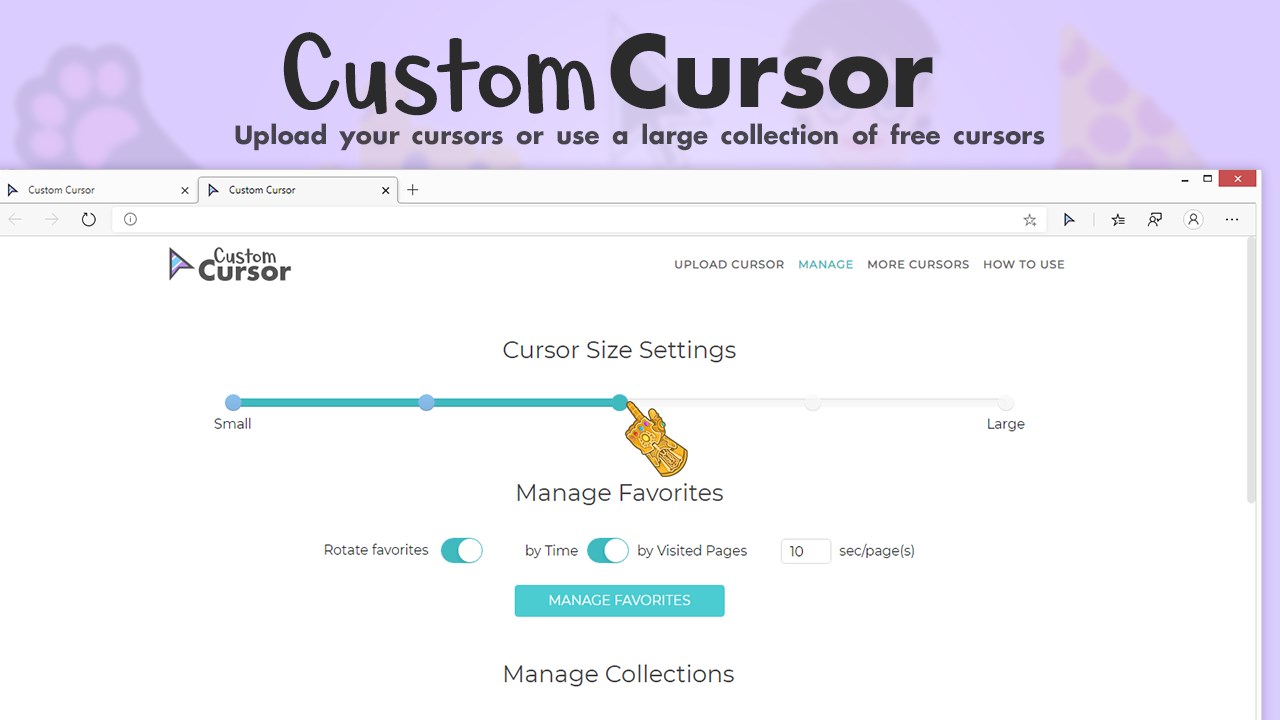Click the "by Visited Pages" label
The image size is (1280, 720).
[692, 551]
